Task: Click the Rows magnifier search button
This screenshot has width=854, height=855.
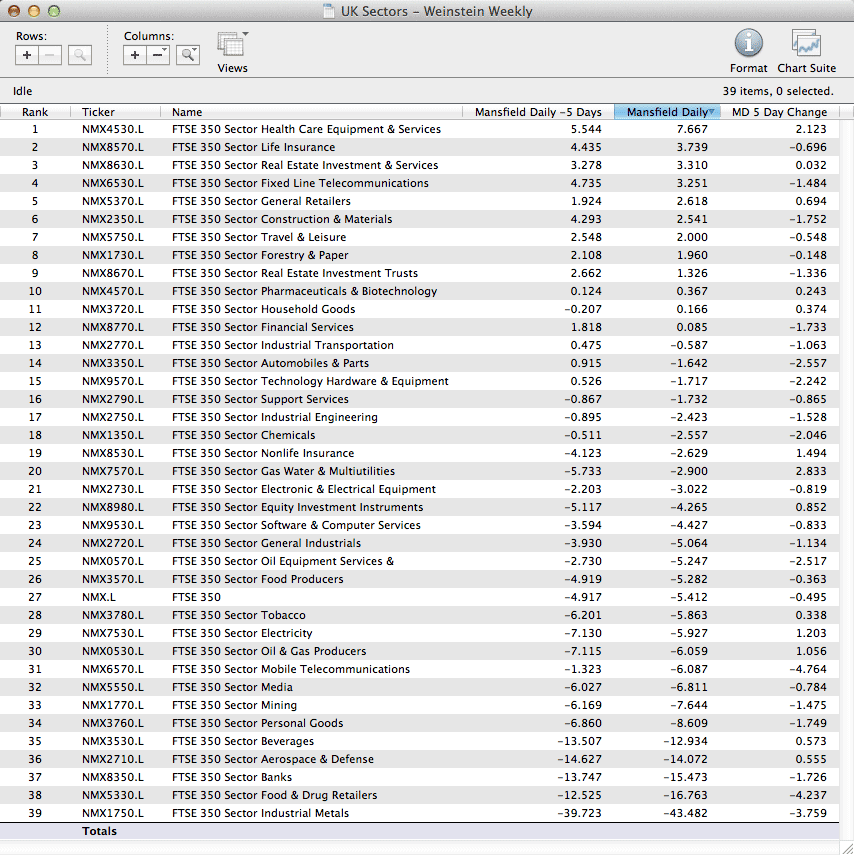Action: click(80, 55)
